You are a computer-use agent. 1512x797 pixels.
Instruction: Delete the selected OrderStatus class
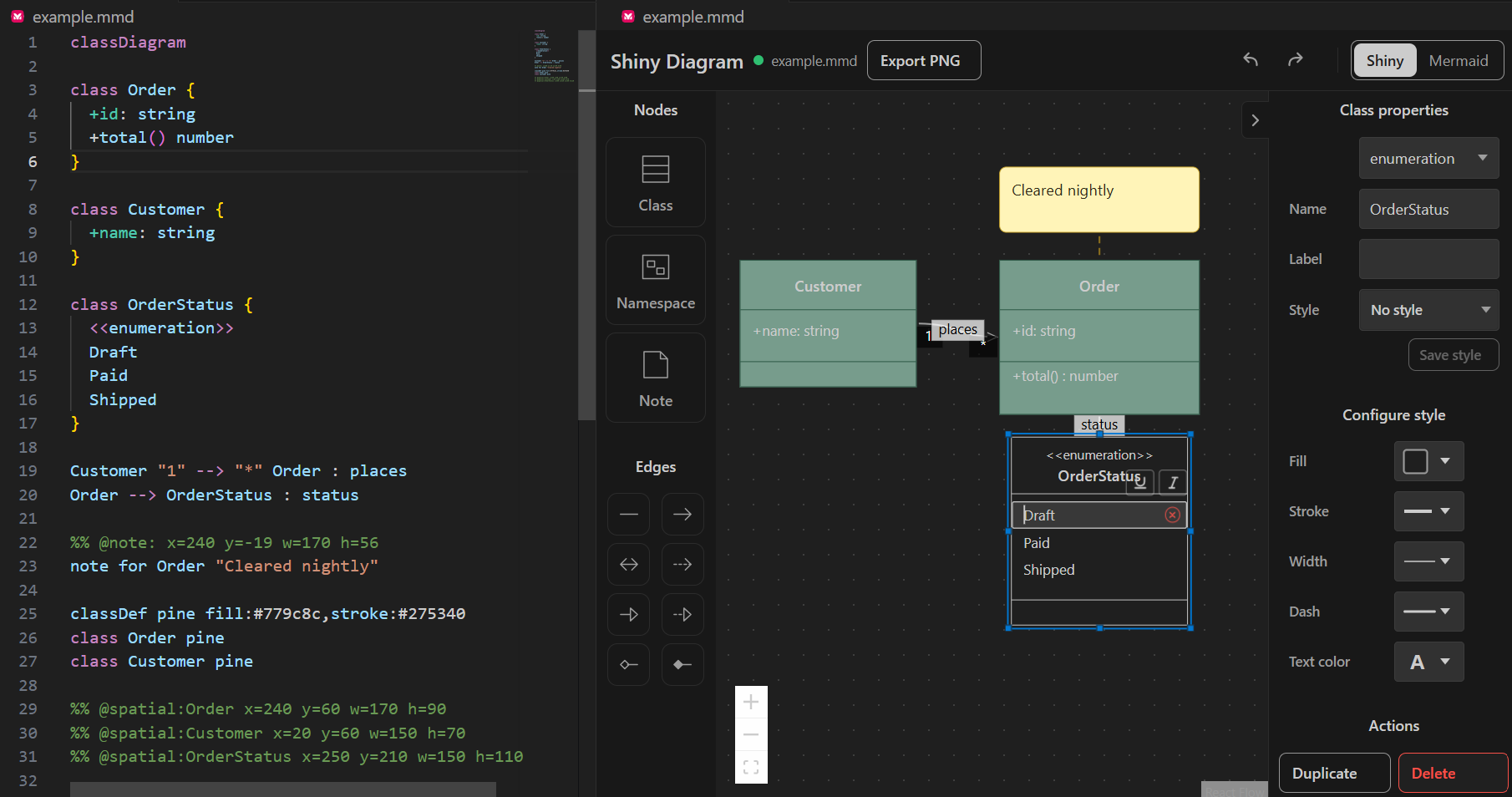1453,773
